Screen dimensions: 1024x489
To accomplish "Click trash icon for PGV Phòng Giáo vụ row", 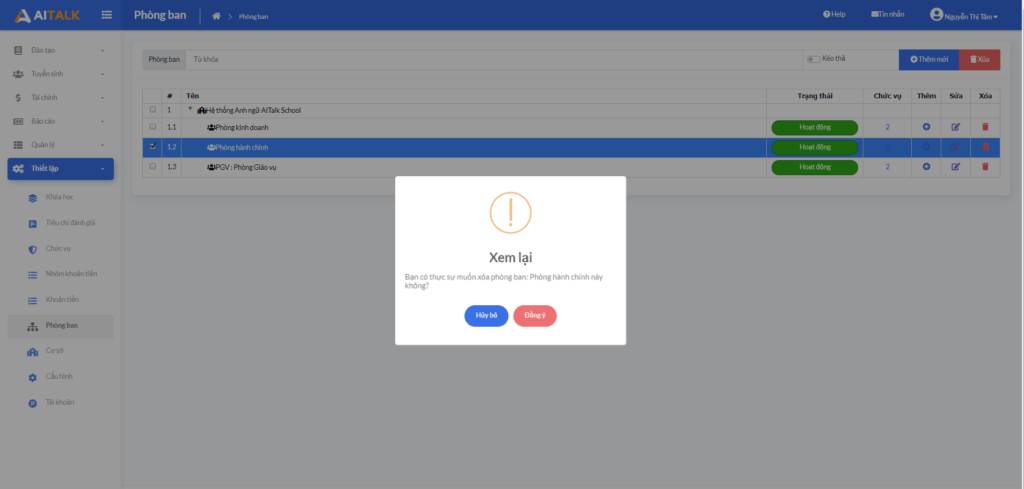I will click(985, 166).
